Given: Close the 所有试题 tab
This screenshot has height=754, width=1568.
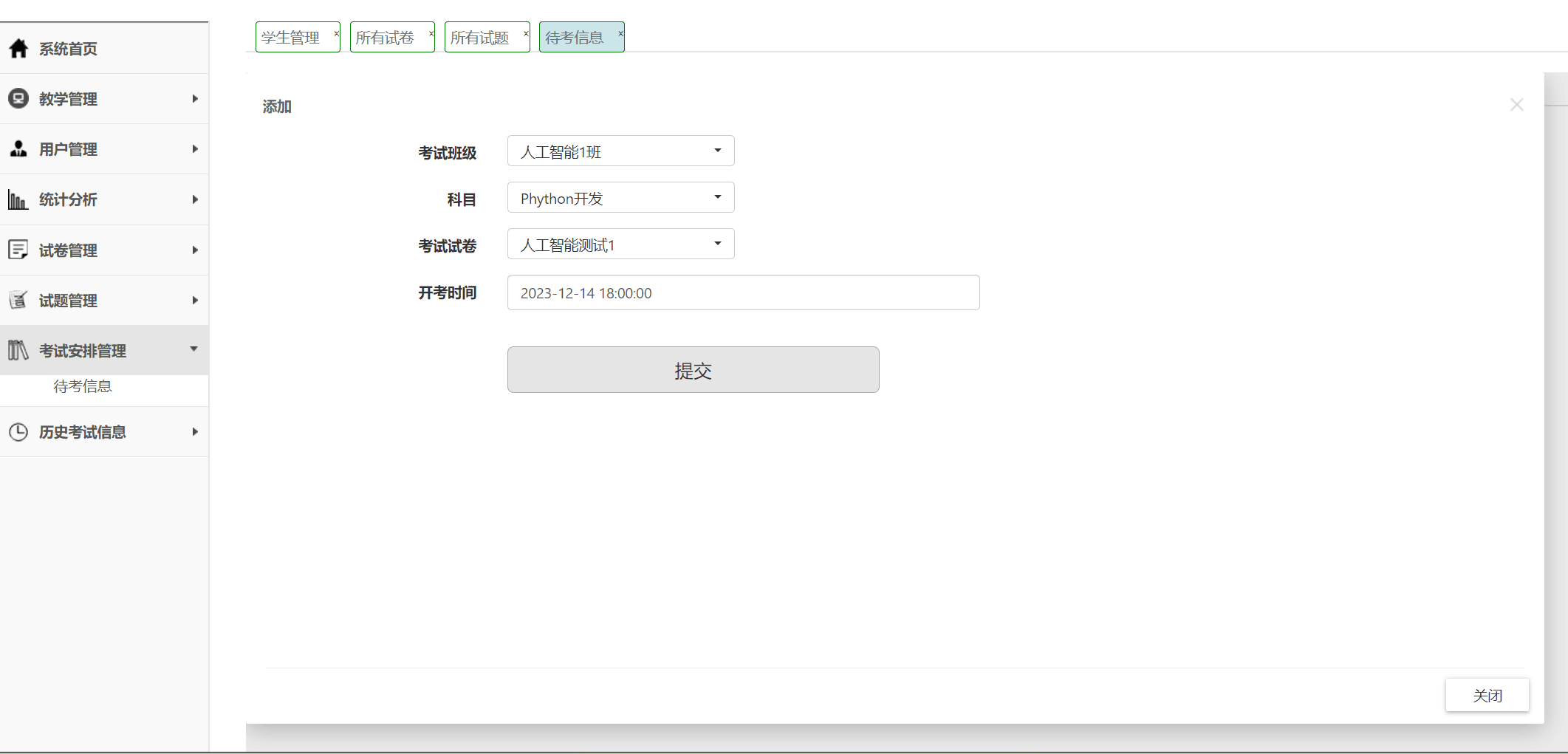Looking at the screenshot, I should click(526, 33).
